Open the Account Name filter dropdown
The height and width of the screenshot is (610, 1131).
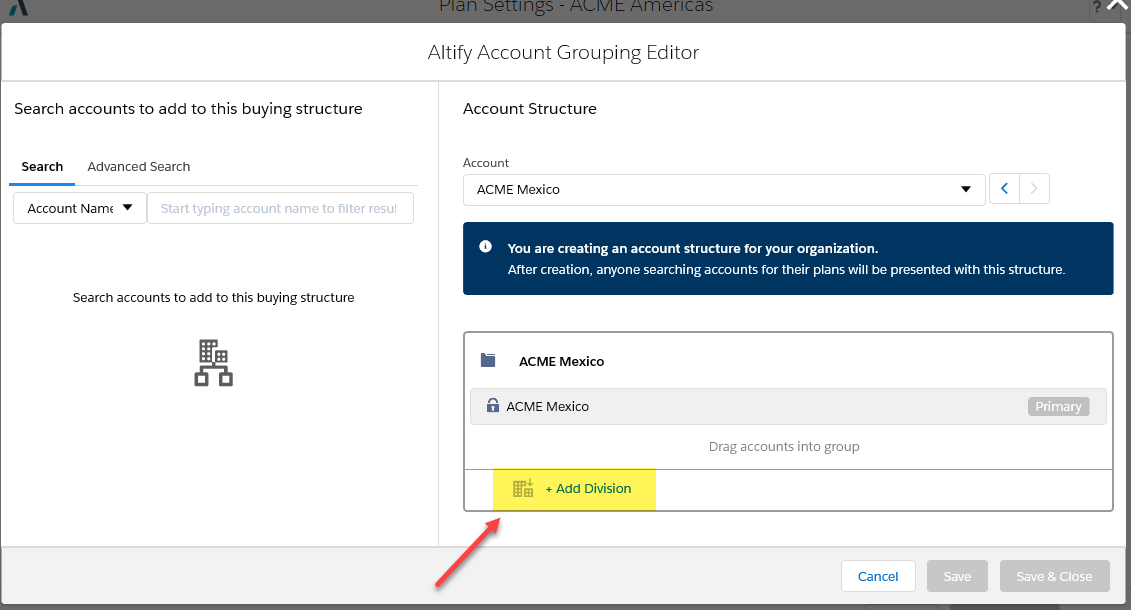click(x=80, y=208)
